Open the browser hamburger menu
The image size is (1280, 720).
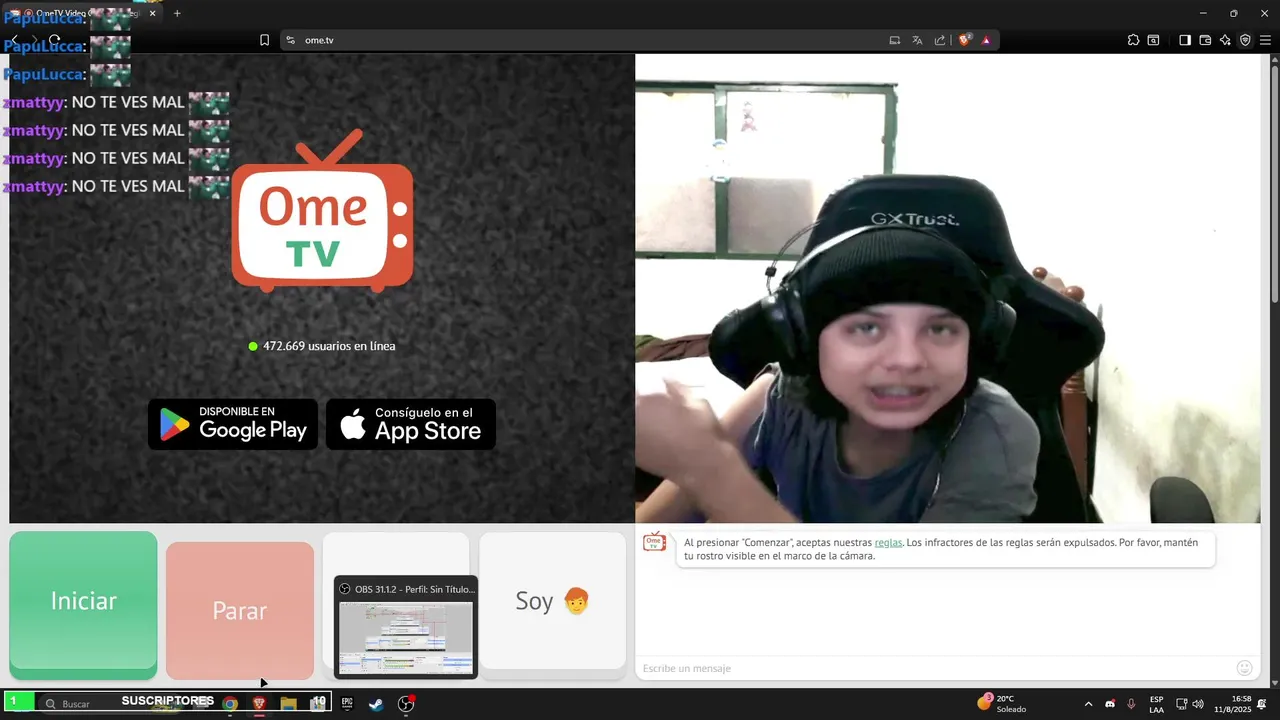point(1265,40)
